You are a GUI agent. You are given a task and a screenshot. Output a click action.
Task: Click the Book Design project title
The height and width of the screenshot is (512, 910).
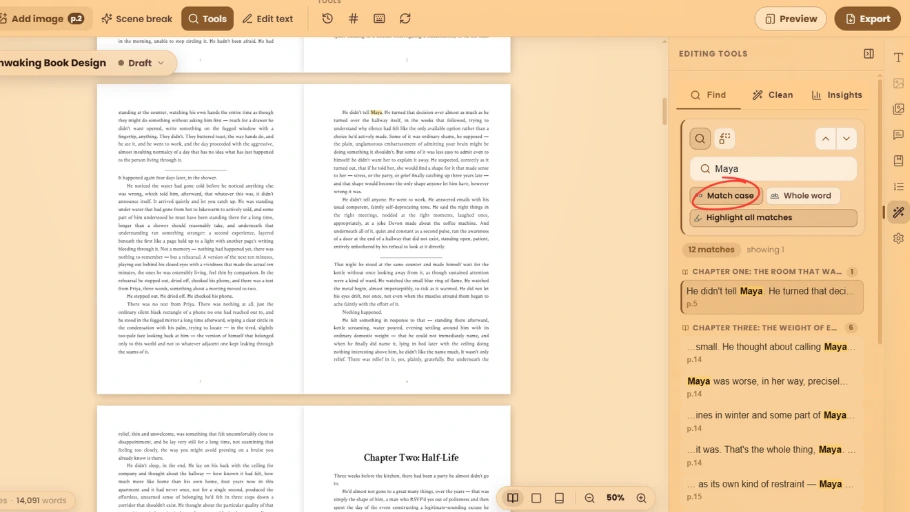53,63
